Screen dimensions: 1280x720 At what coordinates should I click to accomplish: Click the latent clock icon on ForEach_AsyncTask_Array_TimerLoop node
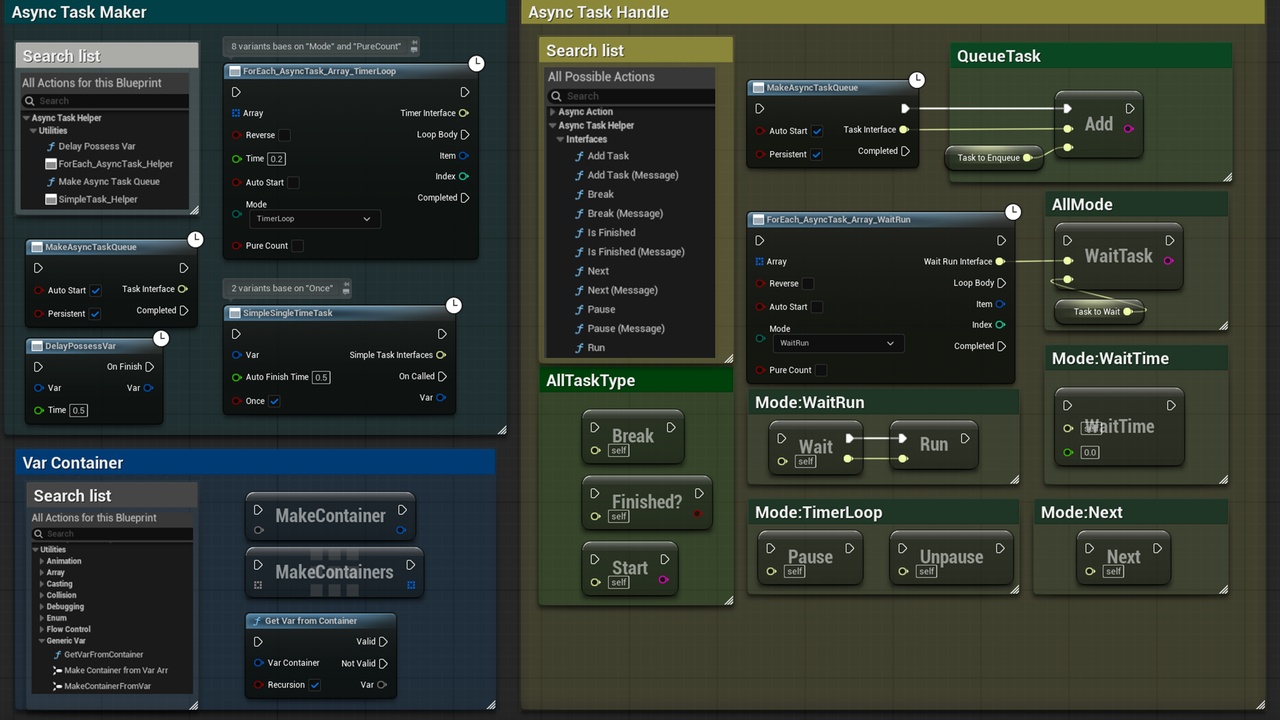(x=477, y=63)
